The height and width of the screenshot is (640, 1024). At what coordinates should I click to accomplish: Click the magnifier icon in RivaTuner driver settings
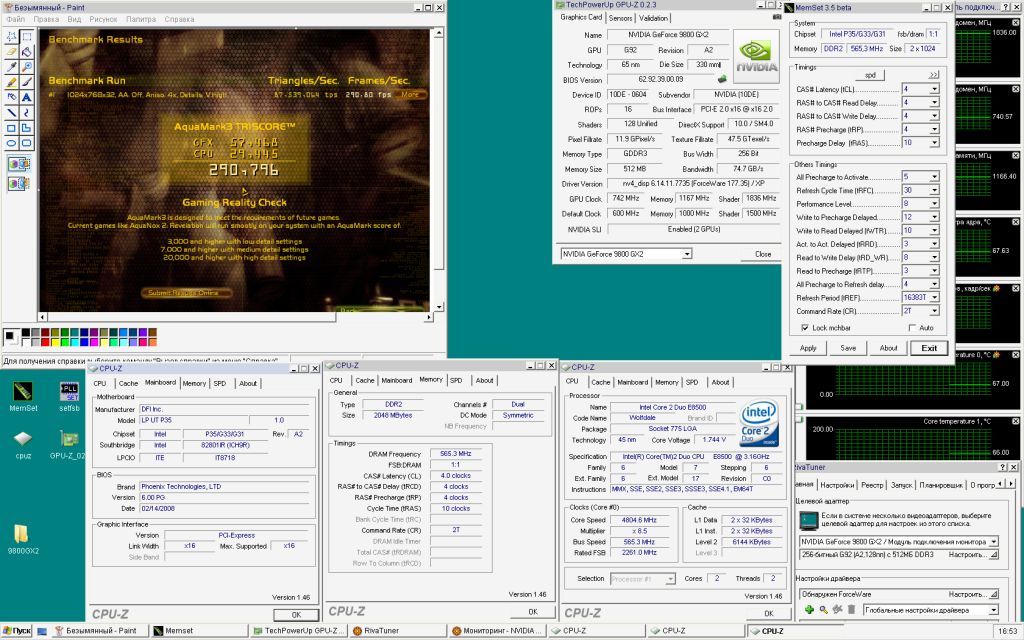[823, 610]
